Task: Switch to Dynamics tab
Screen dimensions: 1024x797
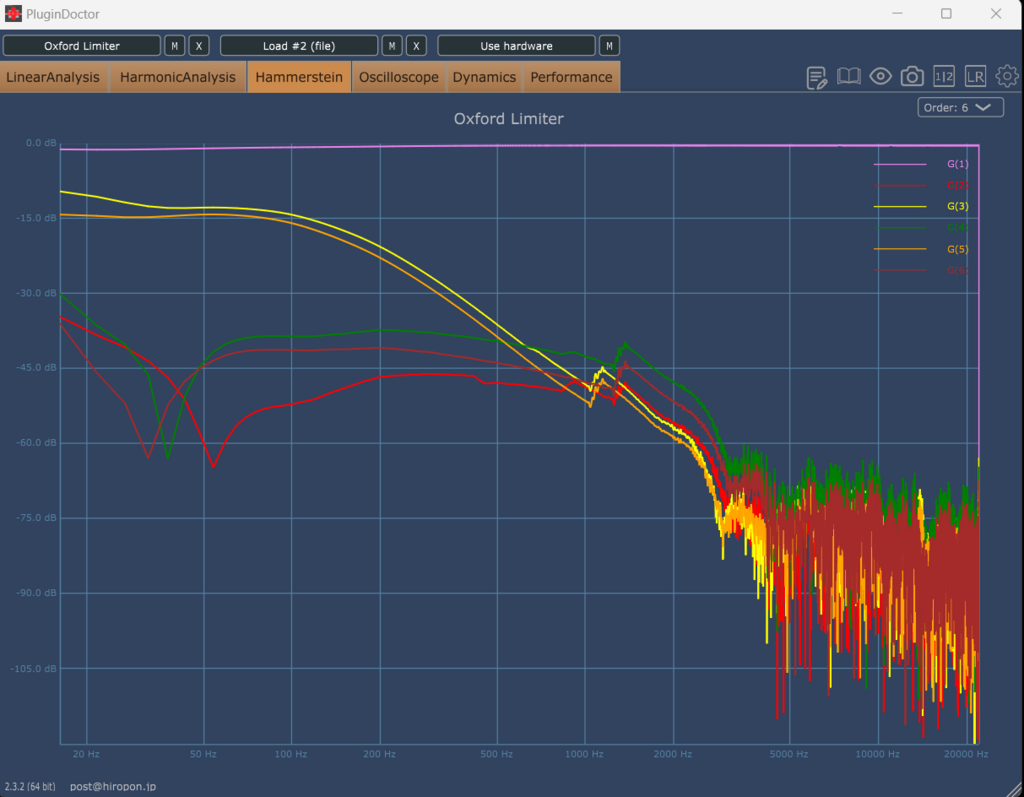Action: coord(485,77)
